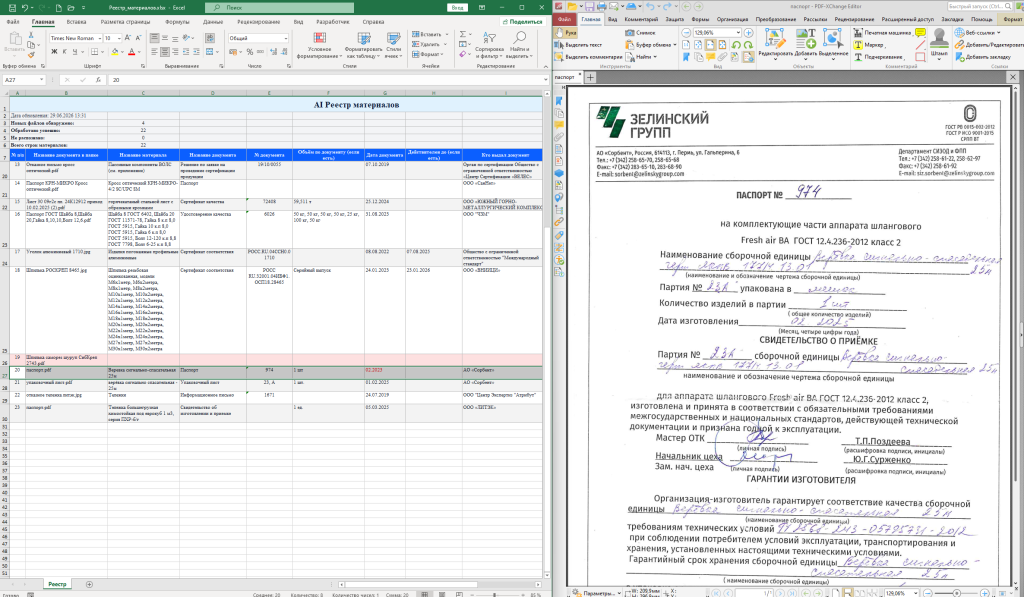Screen dimensions: 1024x597
Task: Click Excel search box Поиск
Action: 280,8
